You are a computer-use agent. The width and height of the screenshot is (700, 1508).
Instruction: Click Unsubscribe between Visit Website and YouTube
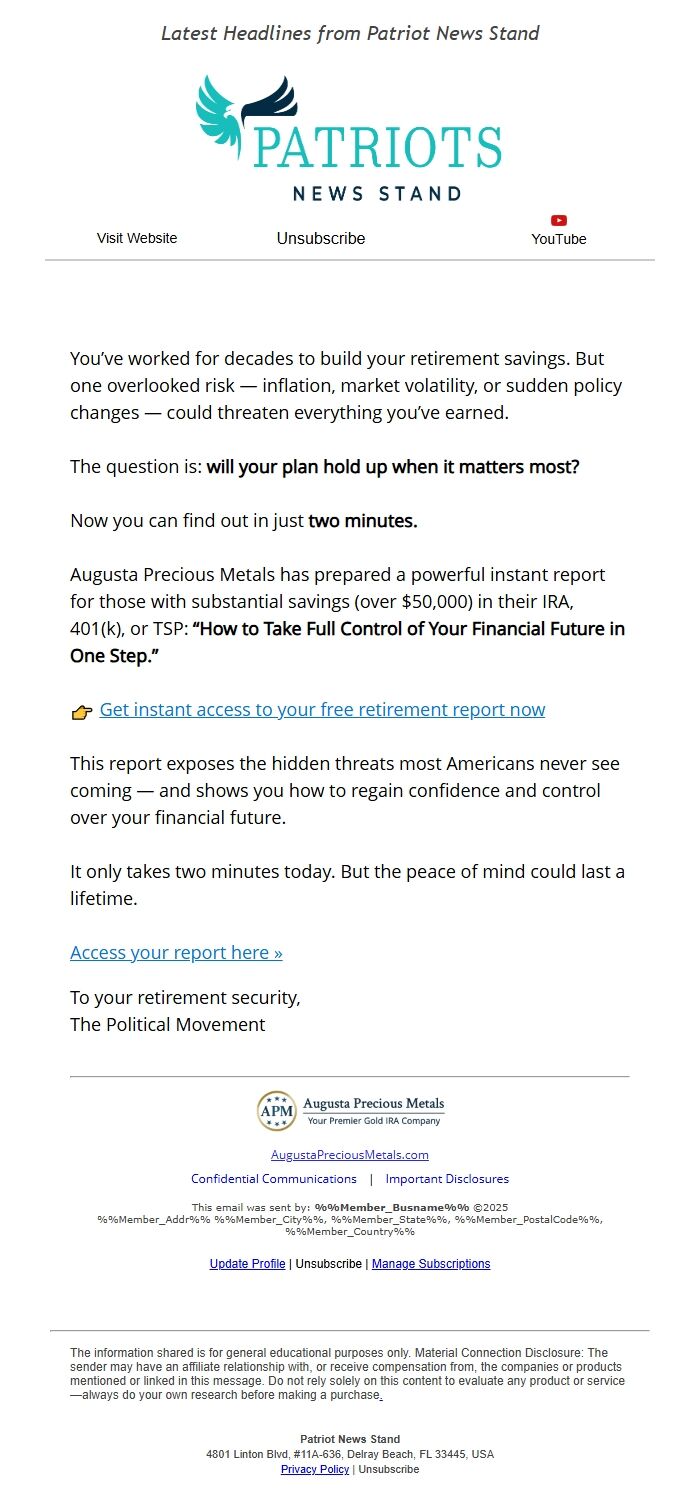[321, 238]
